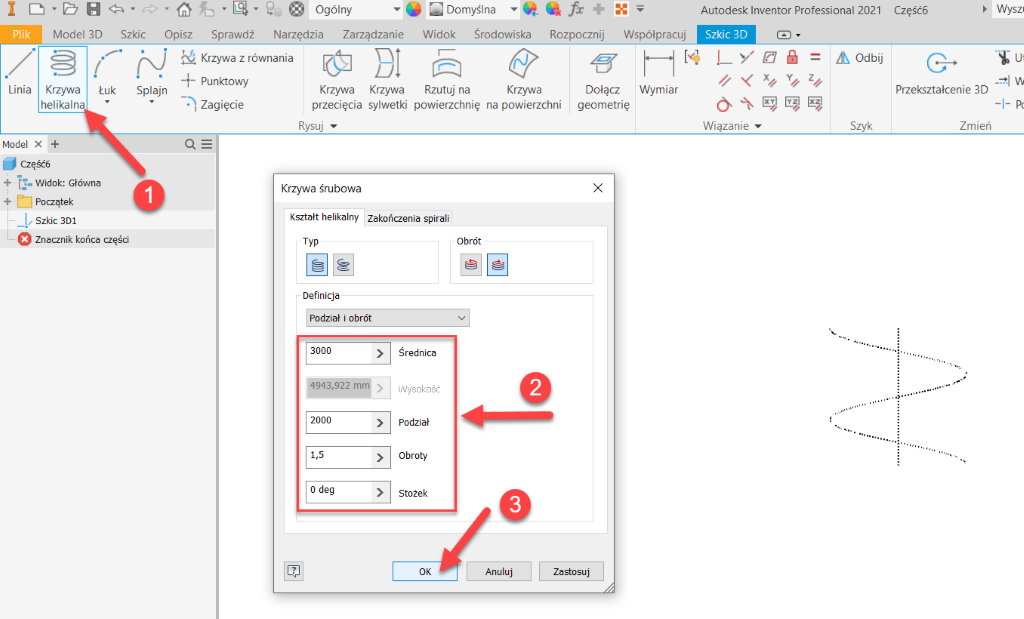1024x619 pixels.
Task: Click the Średnica input field
Action: click(x=338, y=353)
